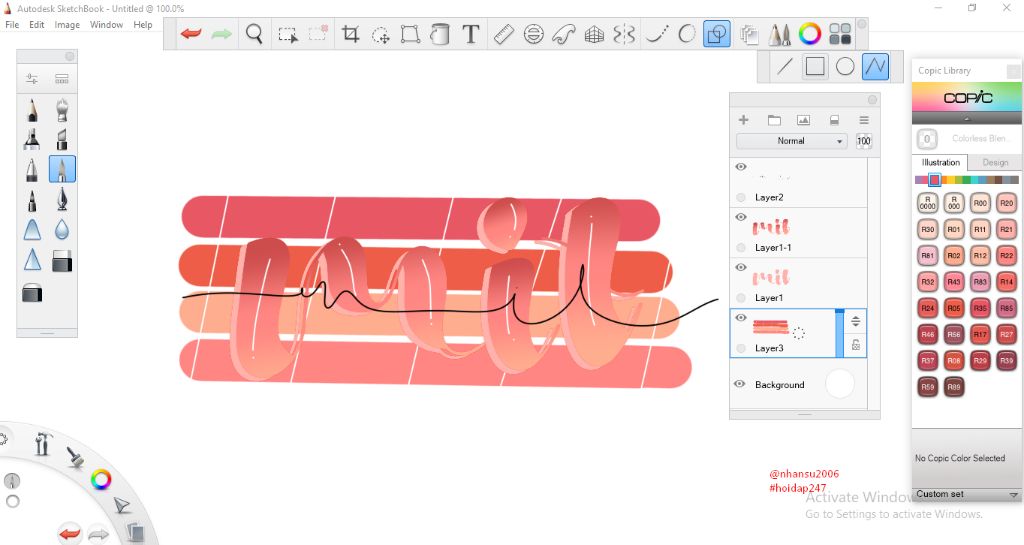The height and width of the screenshot is (545, 1024).
Task: Select the Zoom magnifier tool
Action: click(x=254, y=33)
